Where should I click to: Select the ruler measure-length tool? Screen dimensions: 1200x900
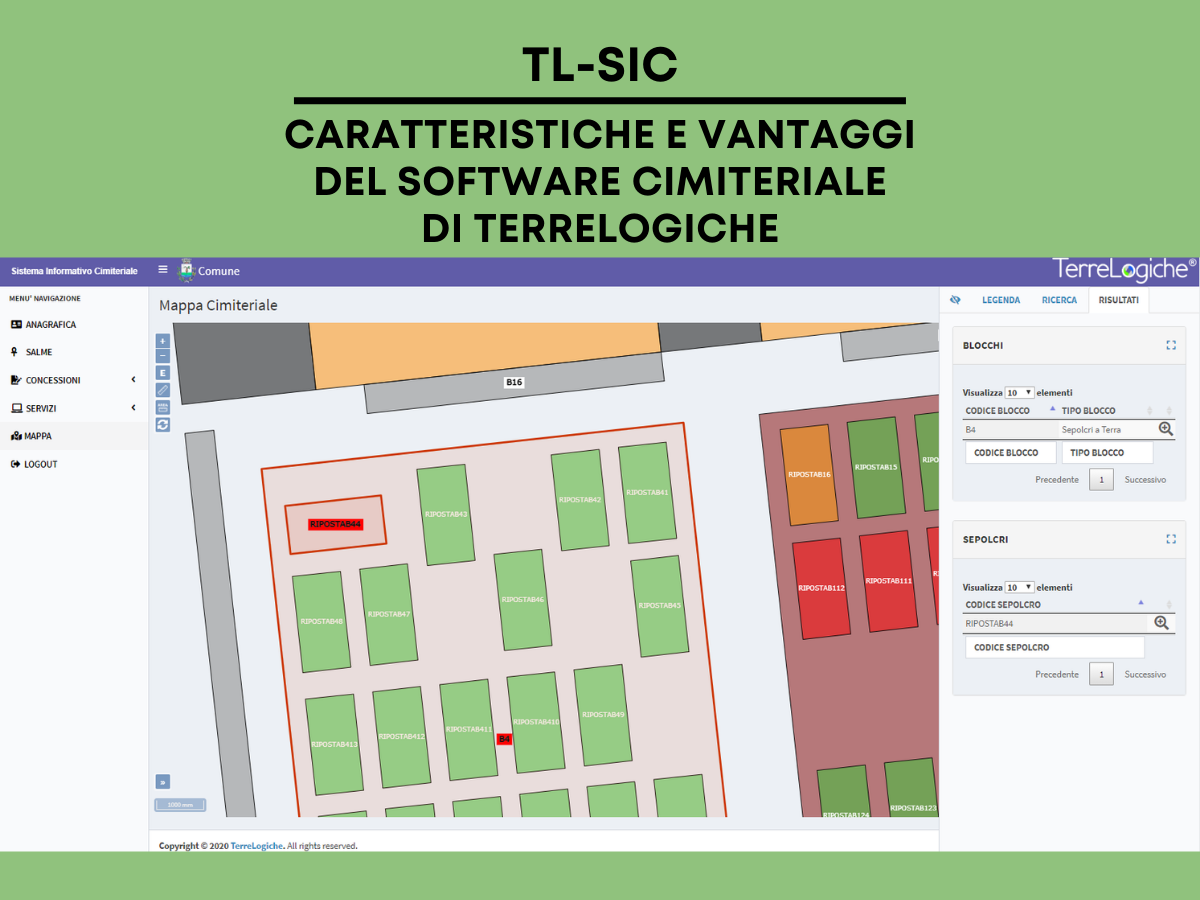click(x=163, y=390)
